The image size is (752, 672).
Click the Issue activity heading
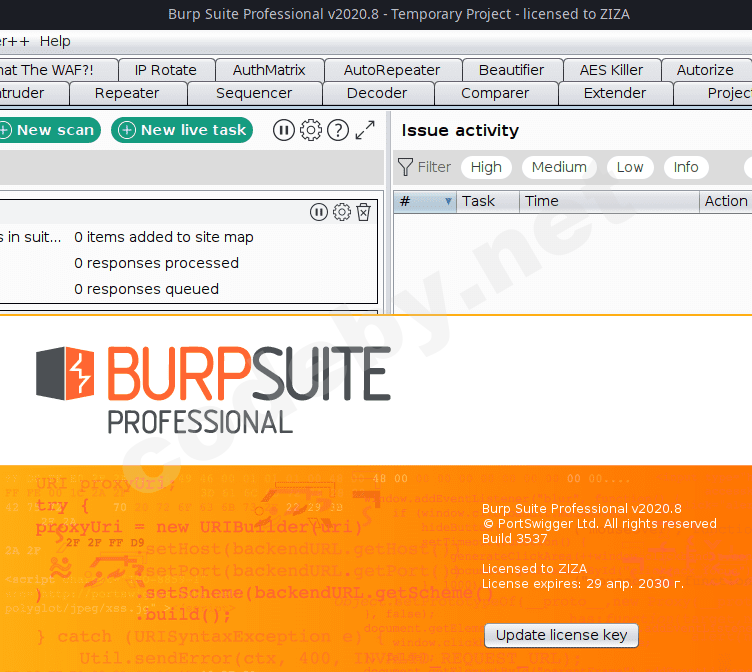460,130
